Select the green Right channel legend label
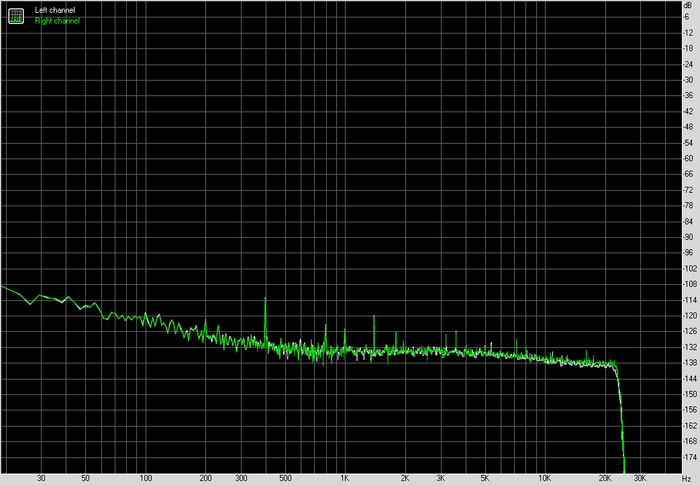Screen dimensions: 700x485 coord(57,20)
